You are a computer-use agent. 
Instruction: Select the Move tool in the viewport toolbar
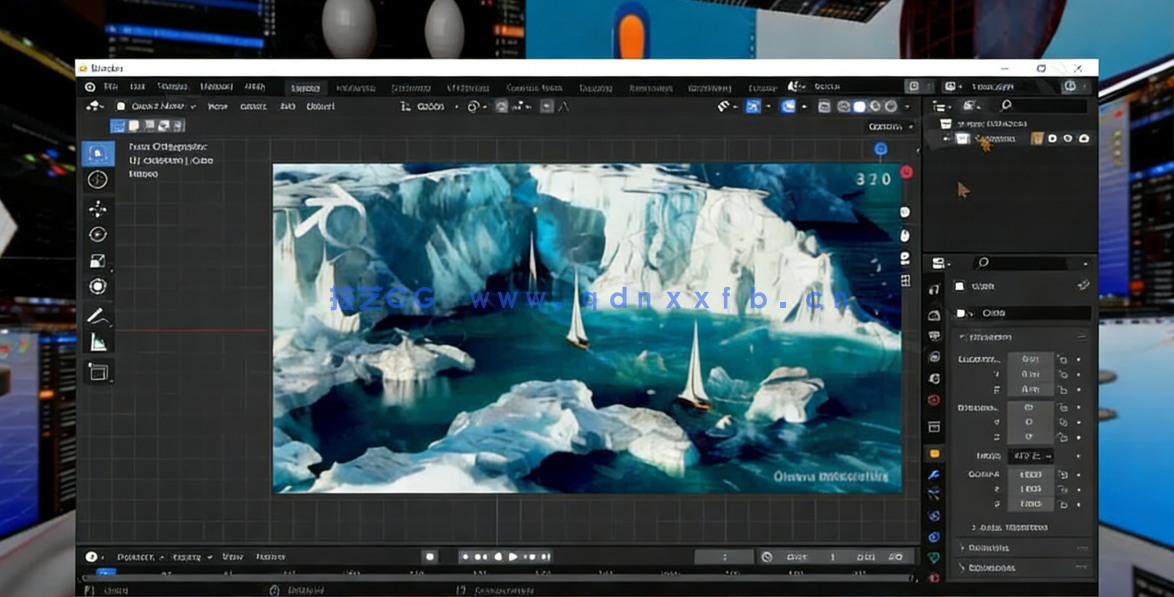tap(100, 209)
